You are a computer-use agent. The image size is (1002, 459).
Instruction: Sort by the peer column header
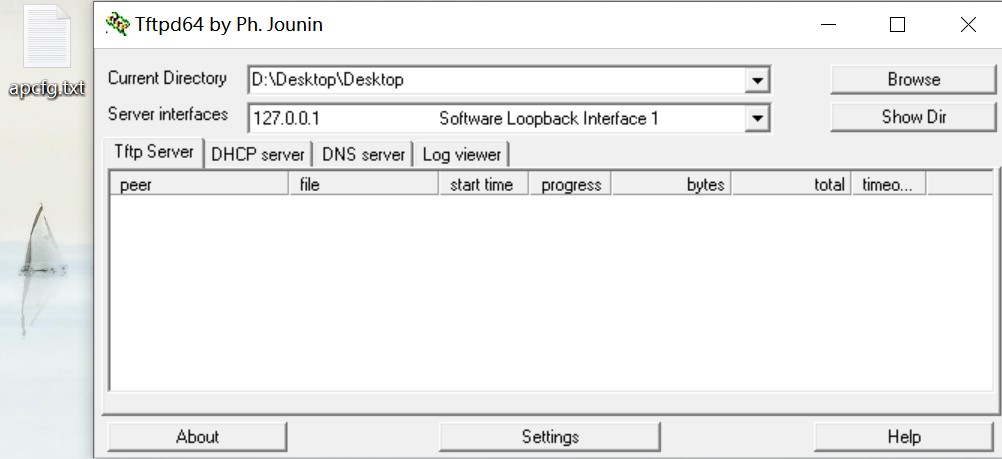[x=199, y=185]
